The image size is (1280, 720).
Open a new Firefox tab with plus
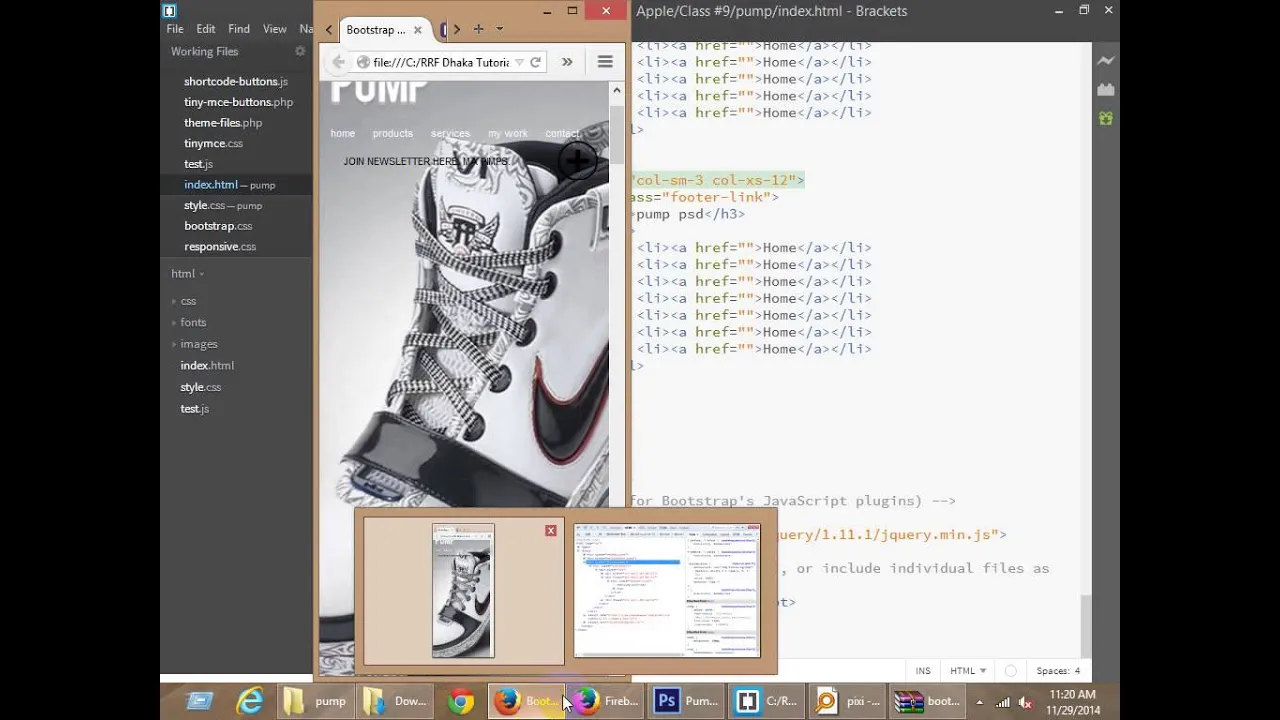[x=478, y=29]
